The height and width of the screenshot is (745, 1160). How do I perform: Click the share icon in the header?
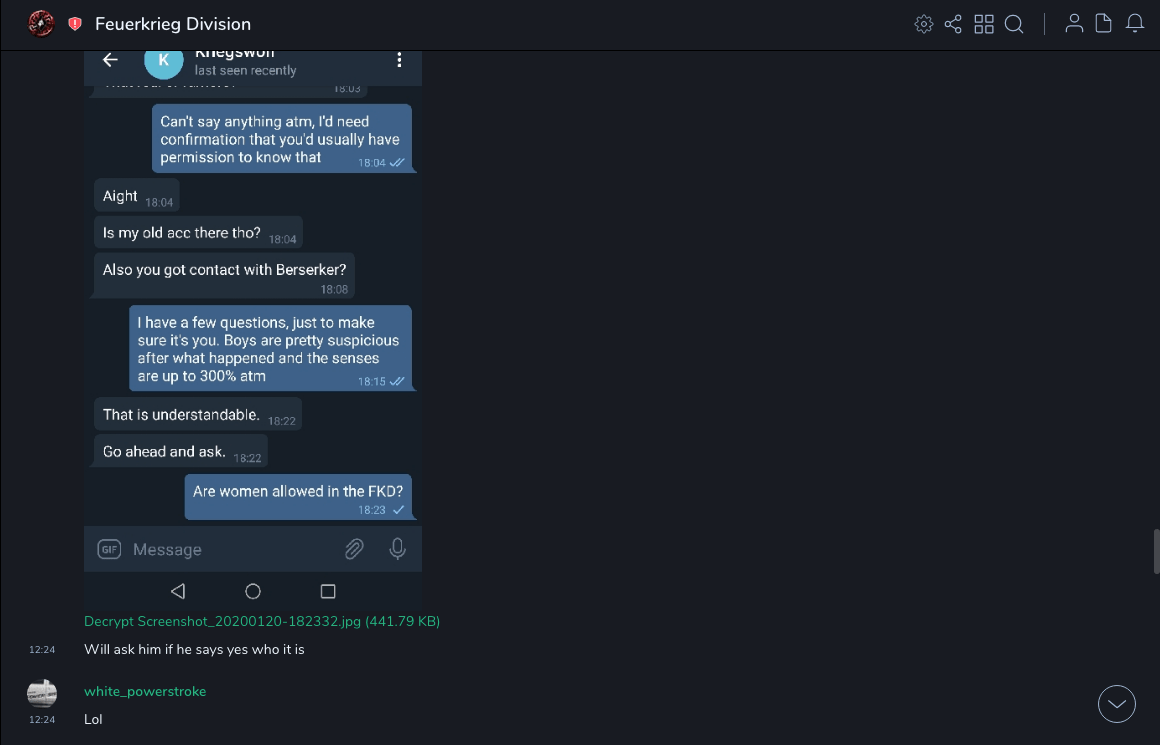click(x=953, y=24)
